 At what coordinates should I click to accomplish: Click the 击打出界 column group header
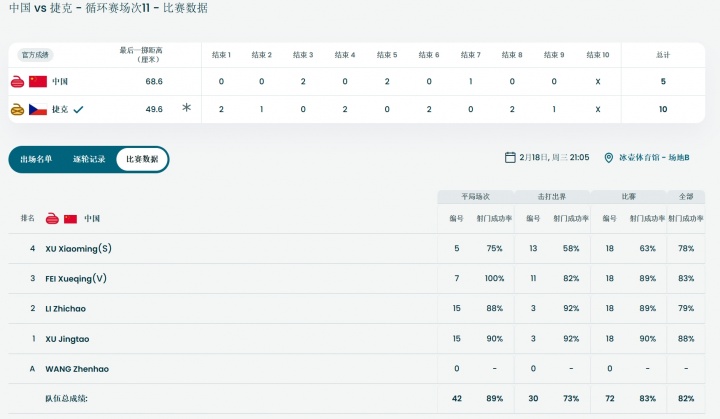coord(552,197)
